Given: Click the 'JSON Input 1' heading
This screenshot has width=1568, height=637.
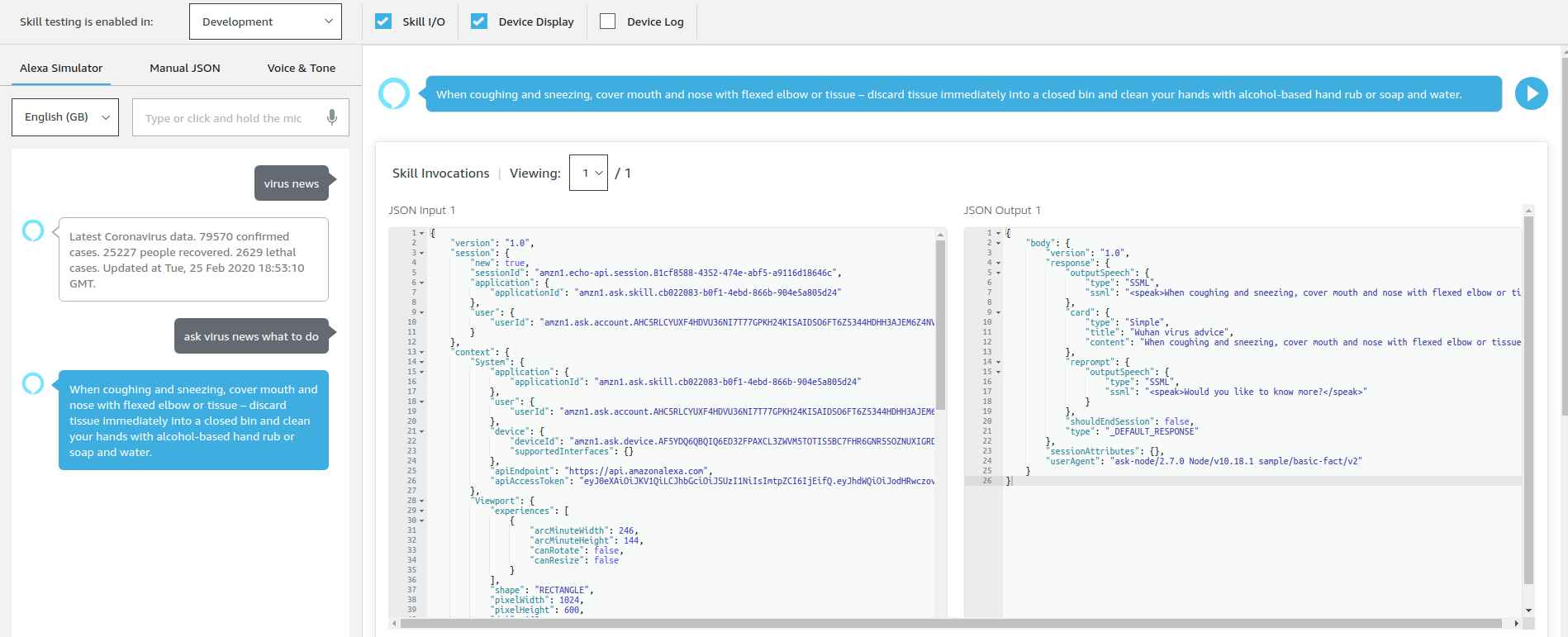Looking at the screenshot, I should coord(422,210).
